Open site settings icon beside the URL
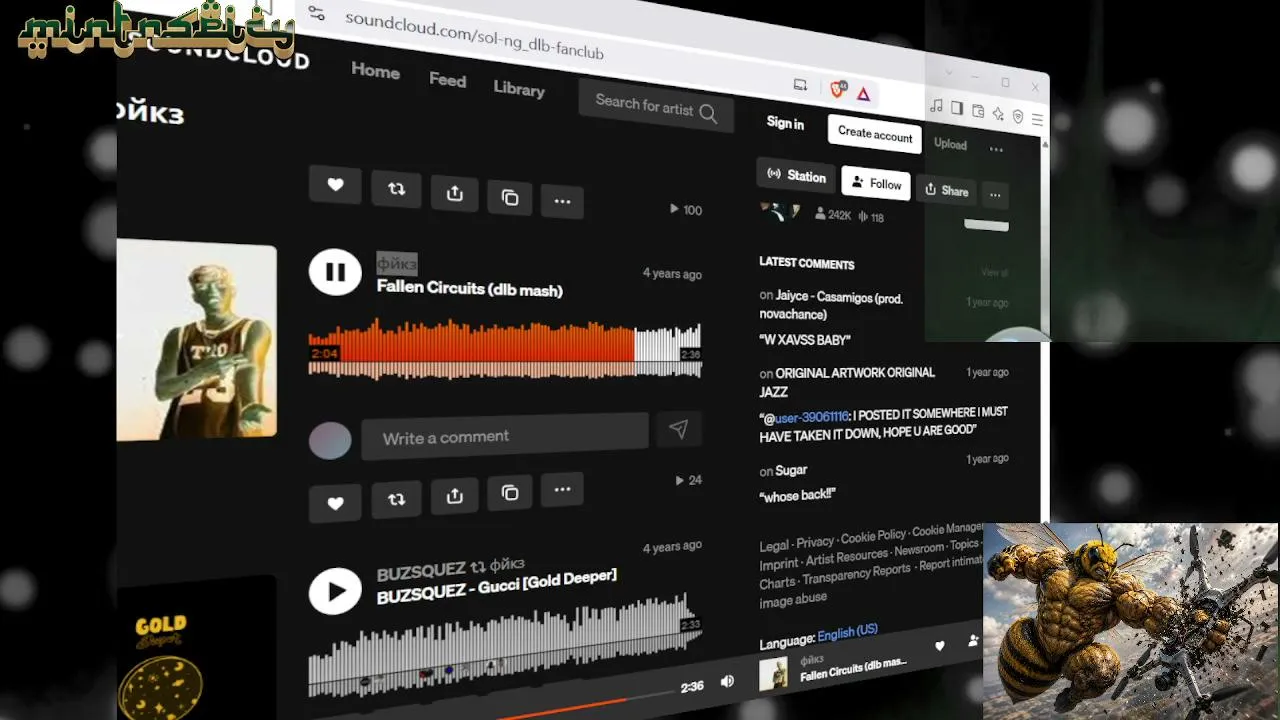This screenshot has height=720, width=1280. [316, 13]
